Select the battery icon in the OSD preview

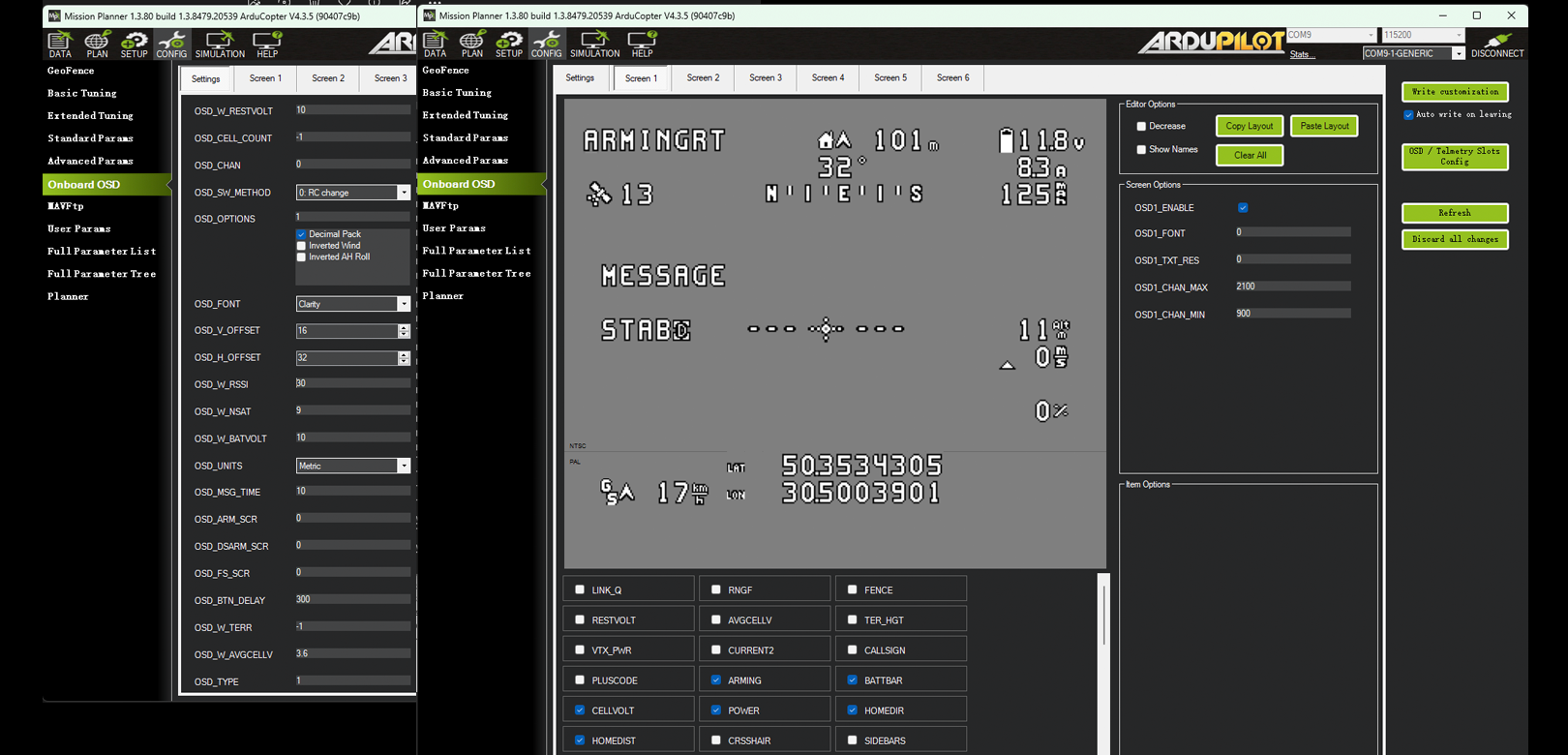(x=1007, y=141)
